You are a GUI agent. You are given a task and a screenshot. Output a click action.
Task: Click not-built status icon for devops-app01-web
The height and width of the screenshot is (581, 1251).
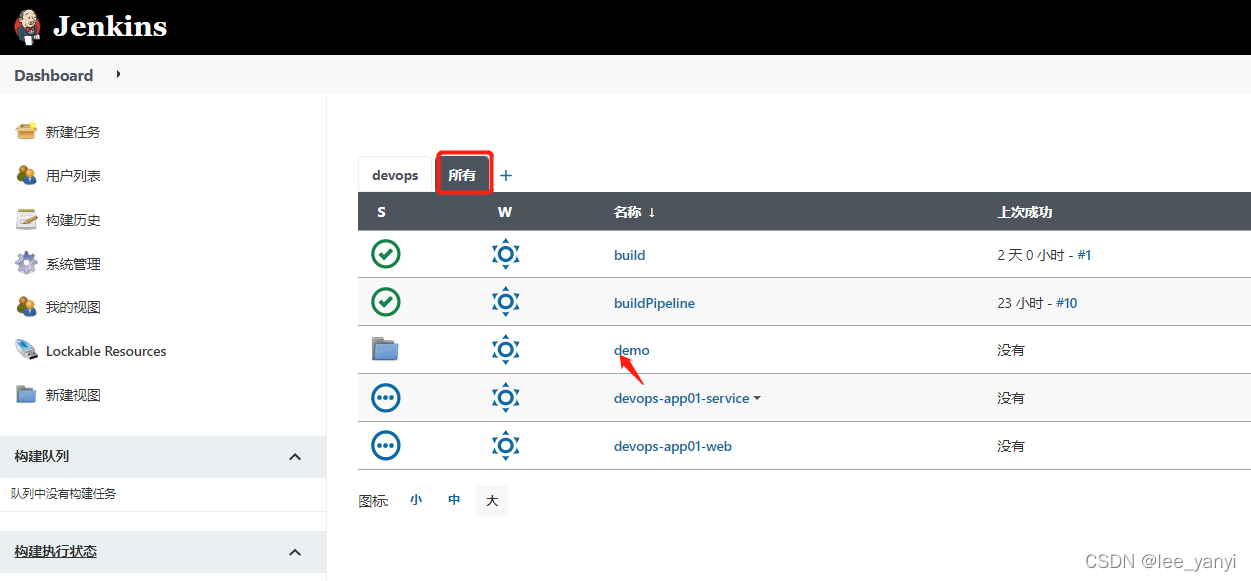click(386, 445)
